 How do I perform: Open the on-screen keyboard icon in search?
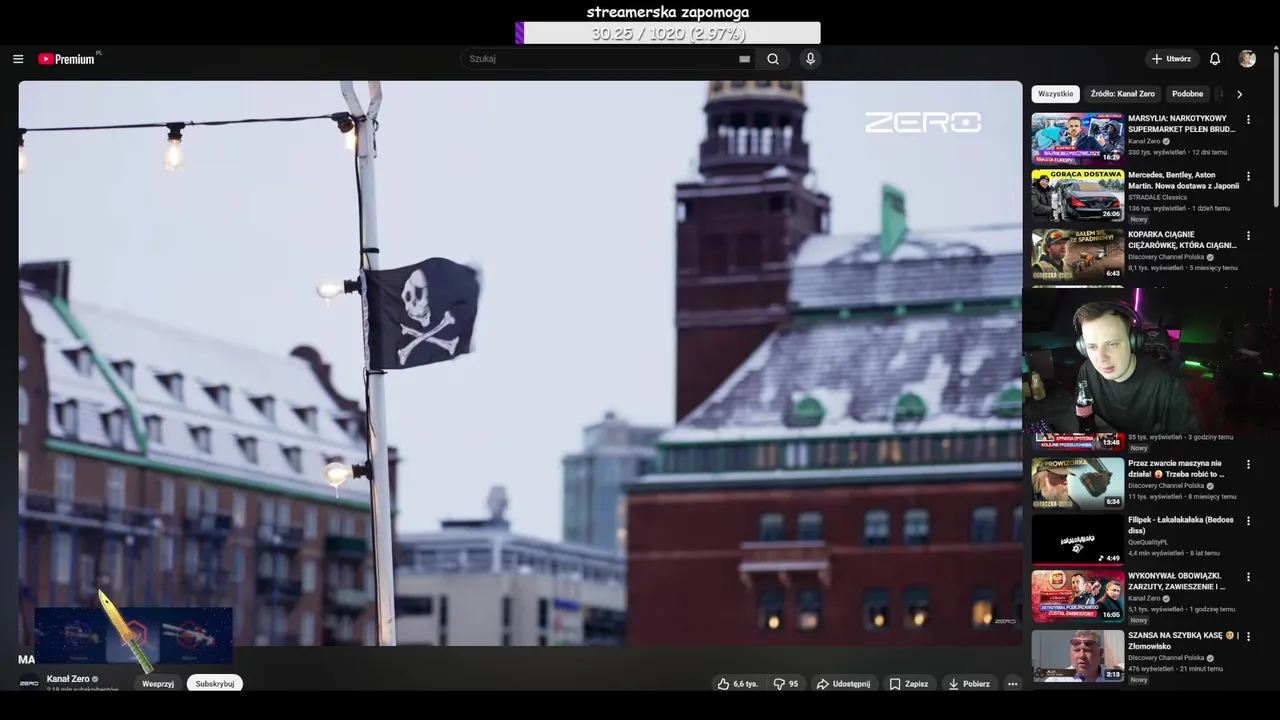tap(744, 59)
